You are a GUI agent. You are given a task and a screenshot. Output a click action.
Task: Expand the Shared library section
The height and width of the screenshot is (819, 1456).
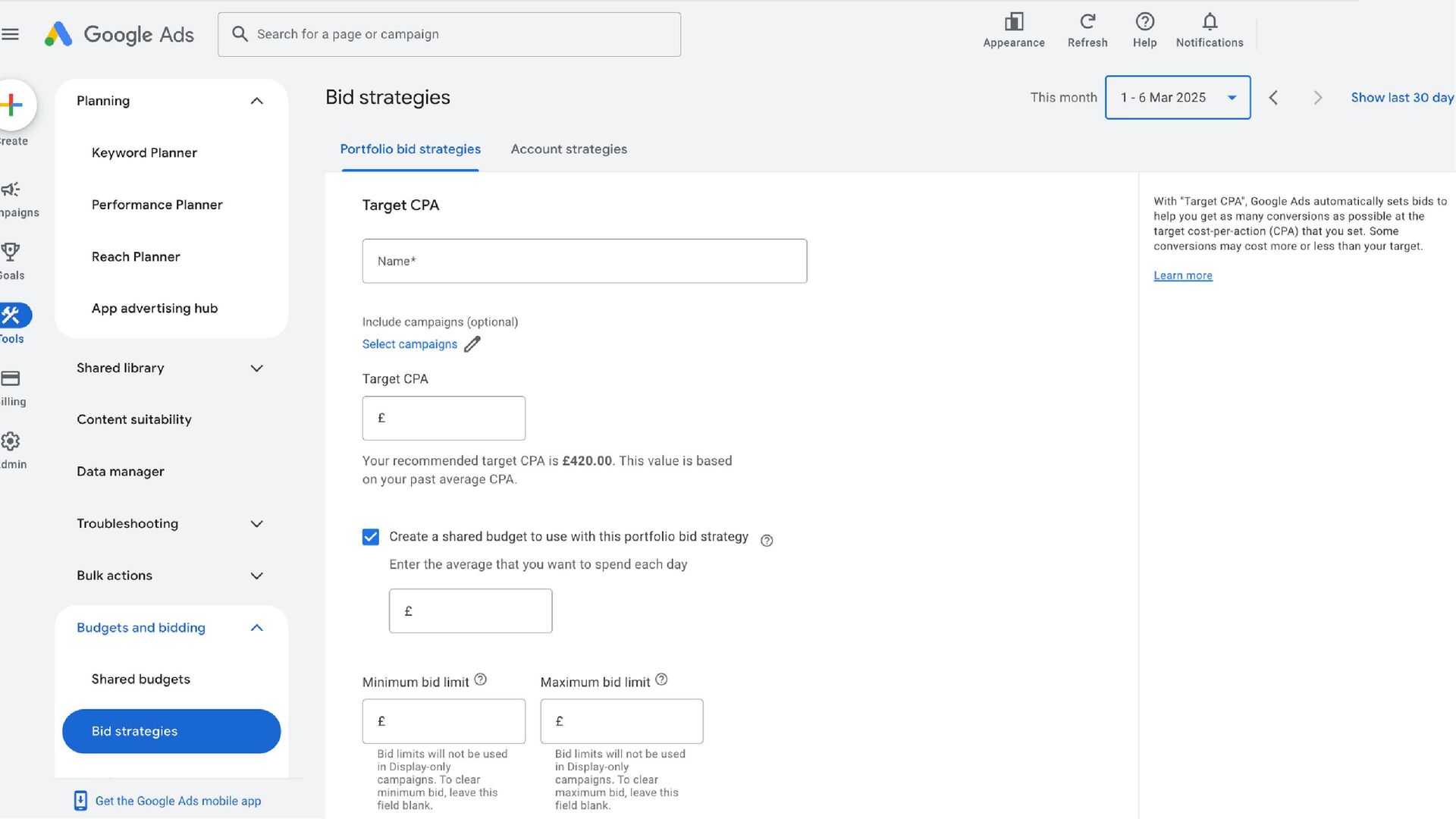pos(256,369)
